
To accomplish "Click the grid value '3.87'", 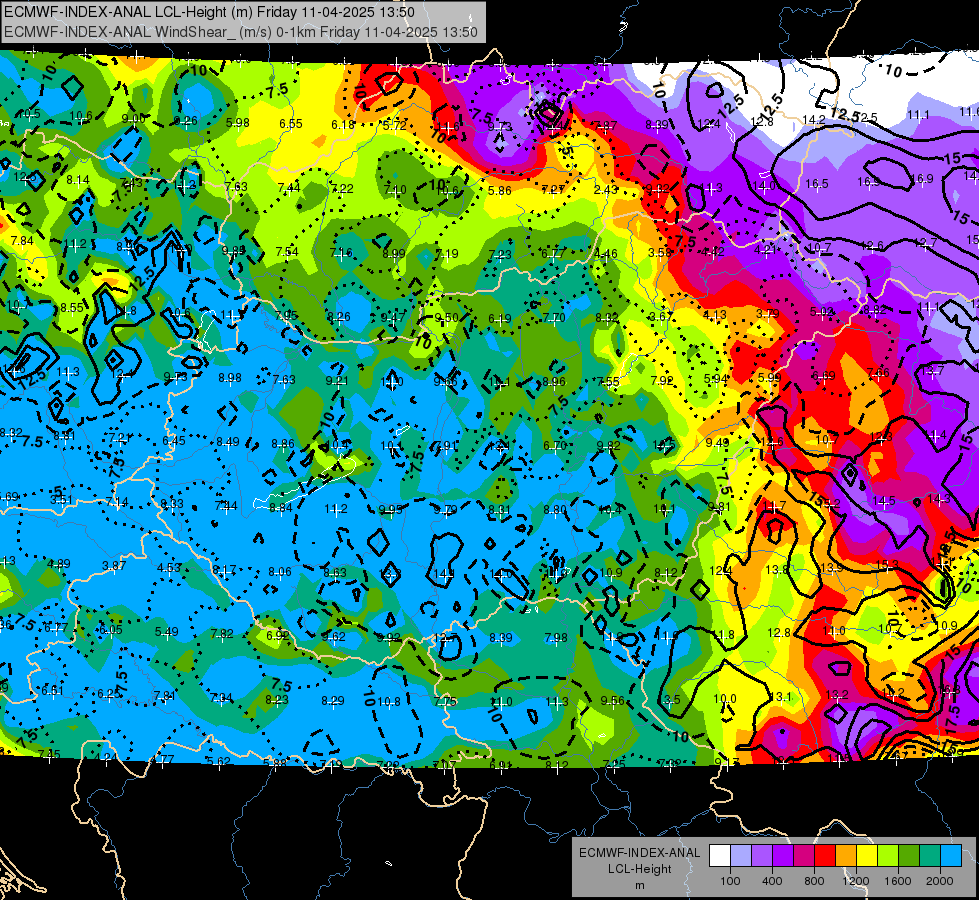I will tap(114, 565).
